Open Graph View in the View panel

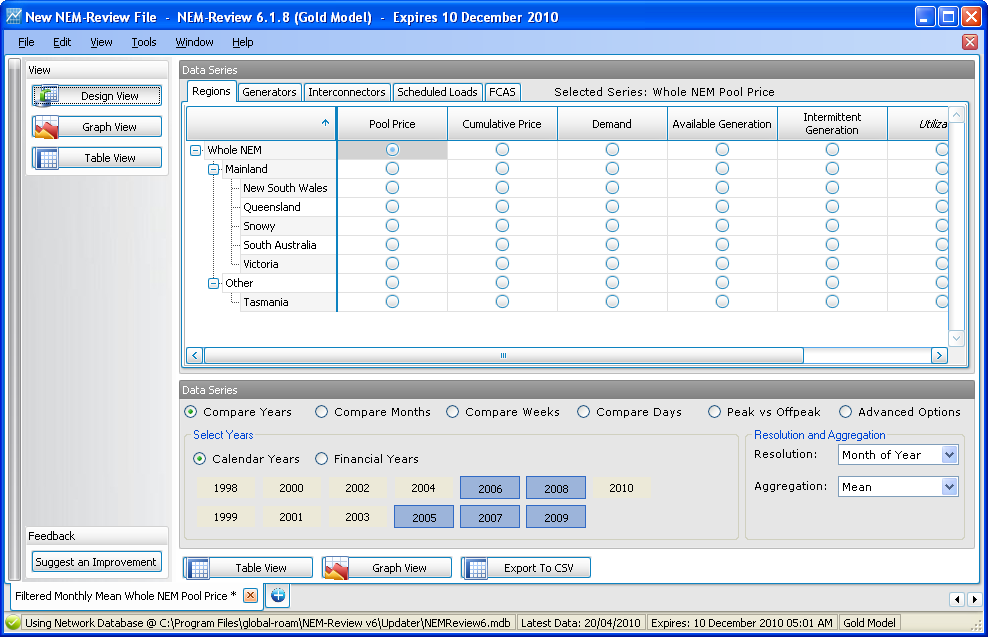pyautogui.click(x=97, y=127)
